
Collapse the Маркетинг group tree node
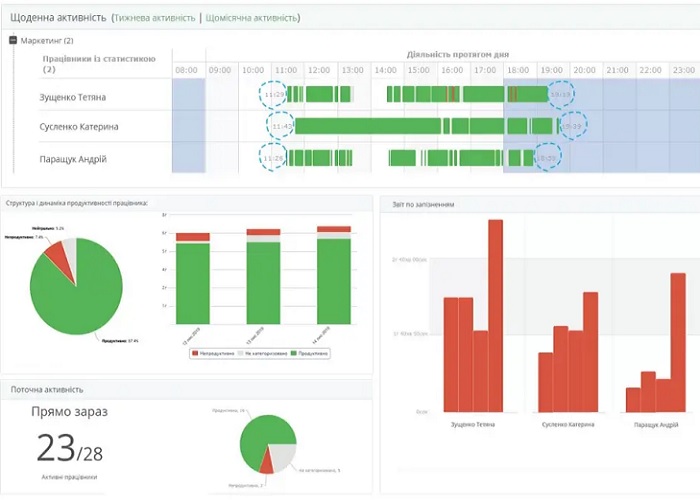13,41
